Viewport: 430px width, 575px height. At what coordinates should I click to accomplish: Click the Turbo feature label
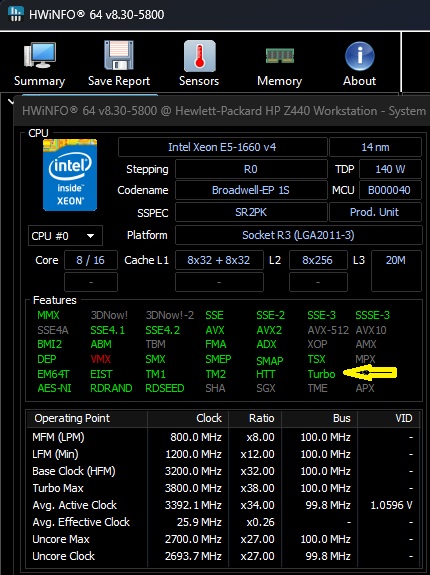(321, 374)
